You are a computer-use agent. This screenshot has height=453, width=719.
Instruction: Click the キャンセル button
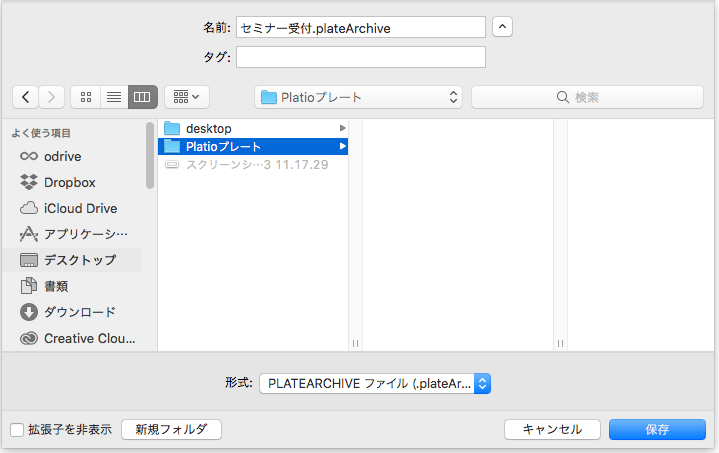click(x=551, y=429)
